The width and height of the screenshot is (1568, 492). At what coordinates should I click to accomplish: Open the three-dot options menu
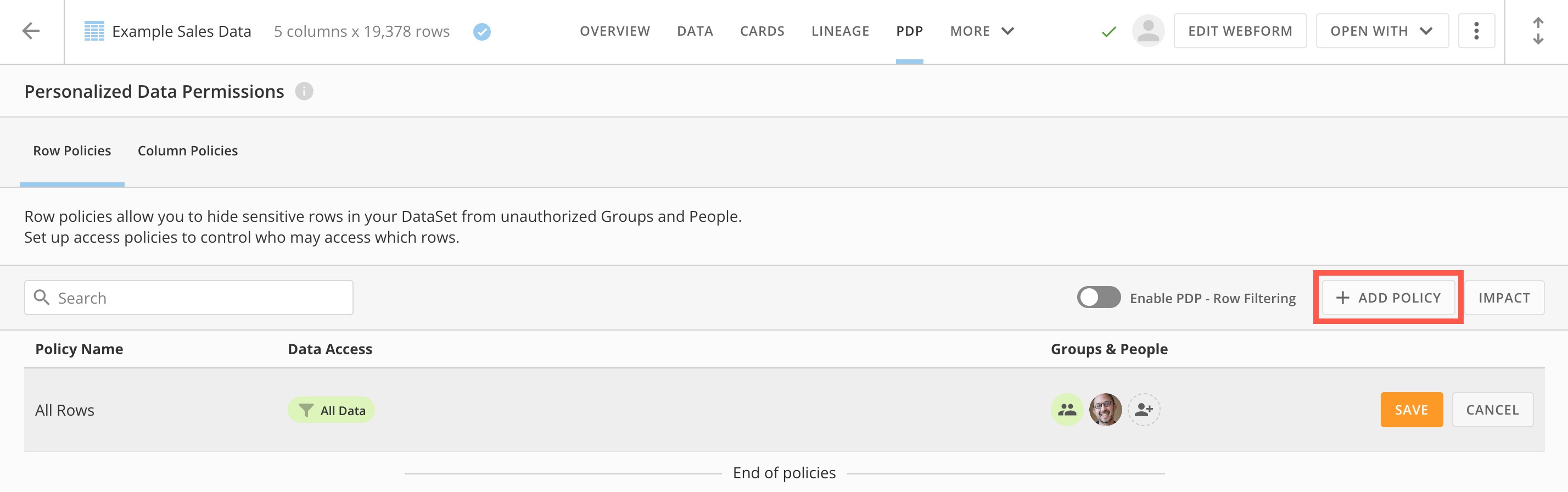(1476, 31)
